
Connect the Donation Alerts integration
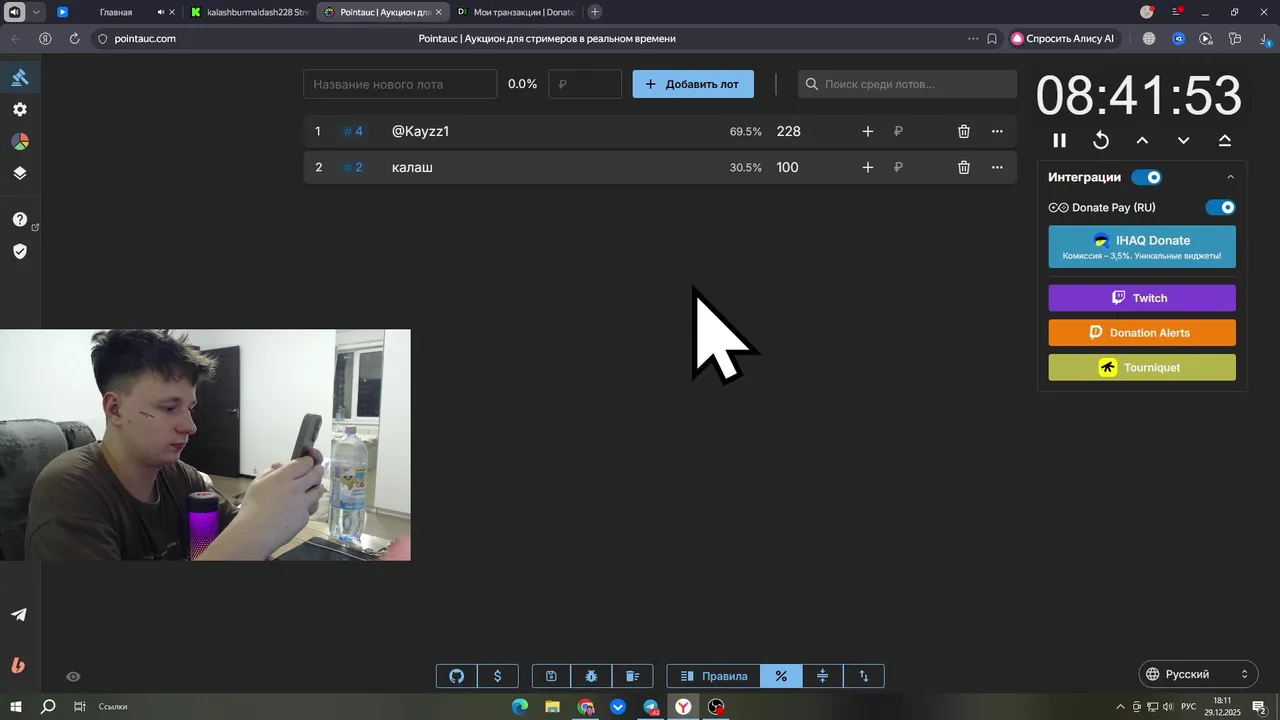pyautogui.click(x=1142, y=333)
